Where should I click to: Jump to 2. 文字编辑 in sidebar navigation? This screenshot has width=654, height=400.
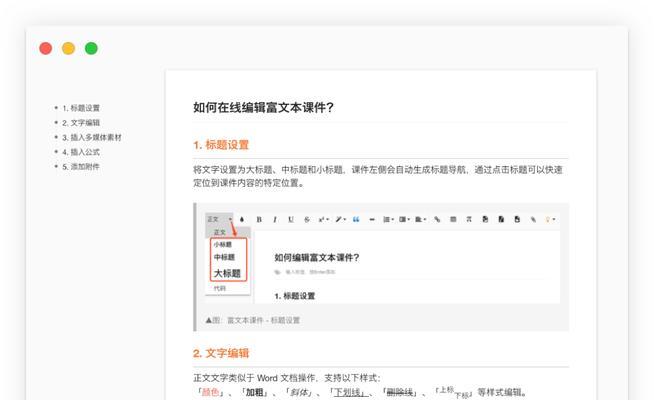pyautogui.click(x=81, y=123)
